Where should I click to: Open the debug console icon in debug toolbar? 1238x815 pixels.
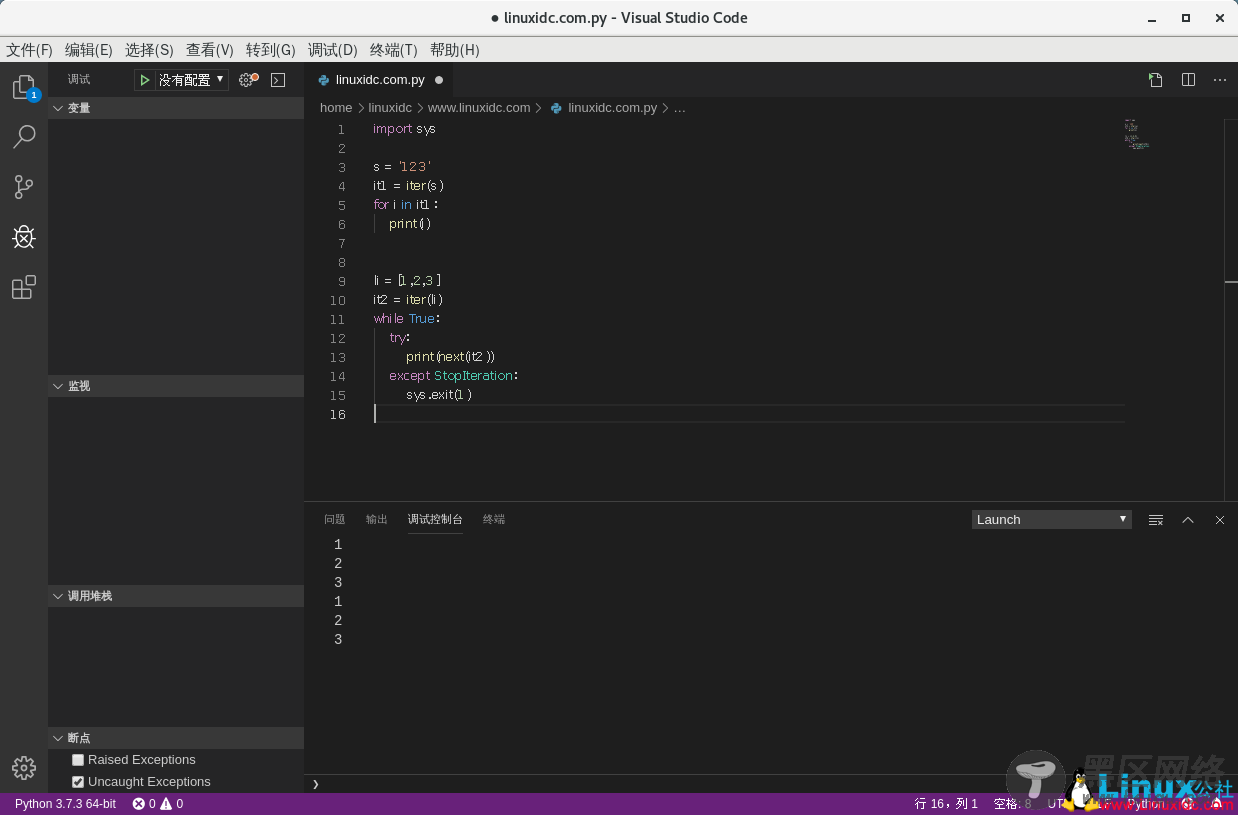(278, 80)
